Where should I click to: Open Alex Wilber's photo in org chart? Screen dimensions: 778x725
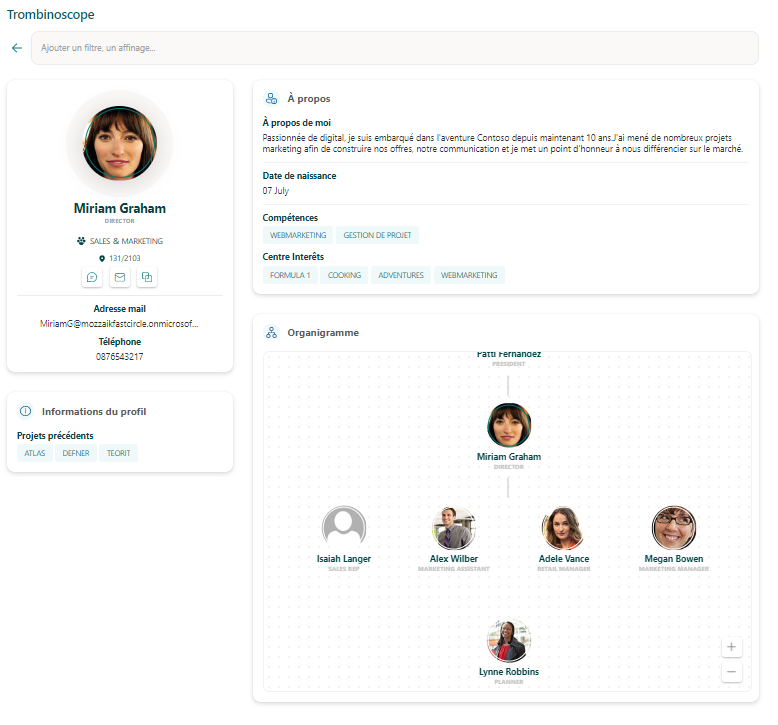(454, 527)
